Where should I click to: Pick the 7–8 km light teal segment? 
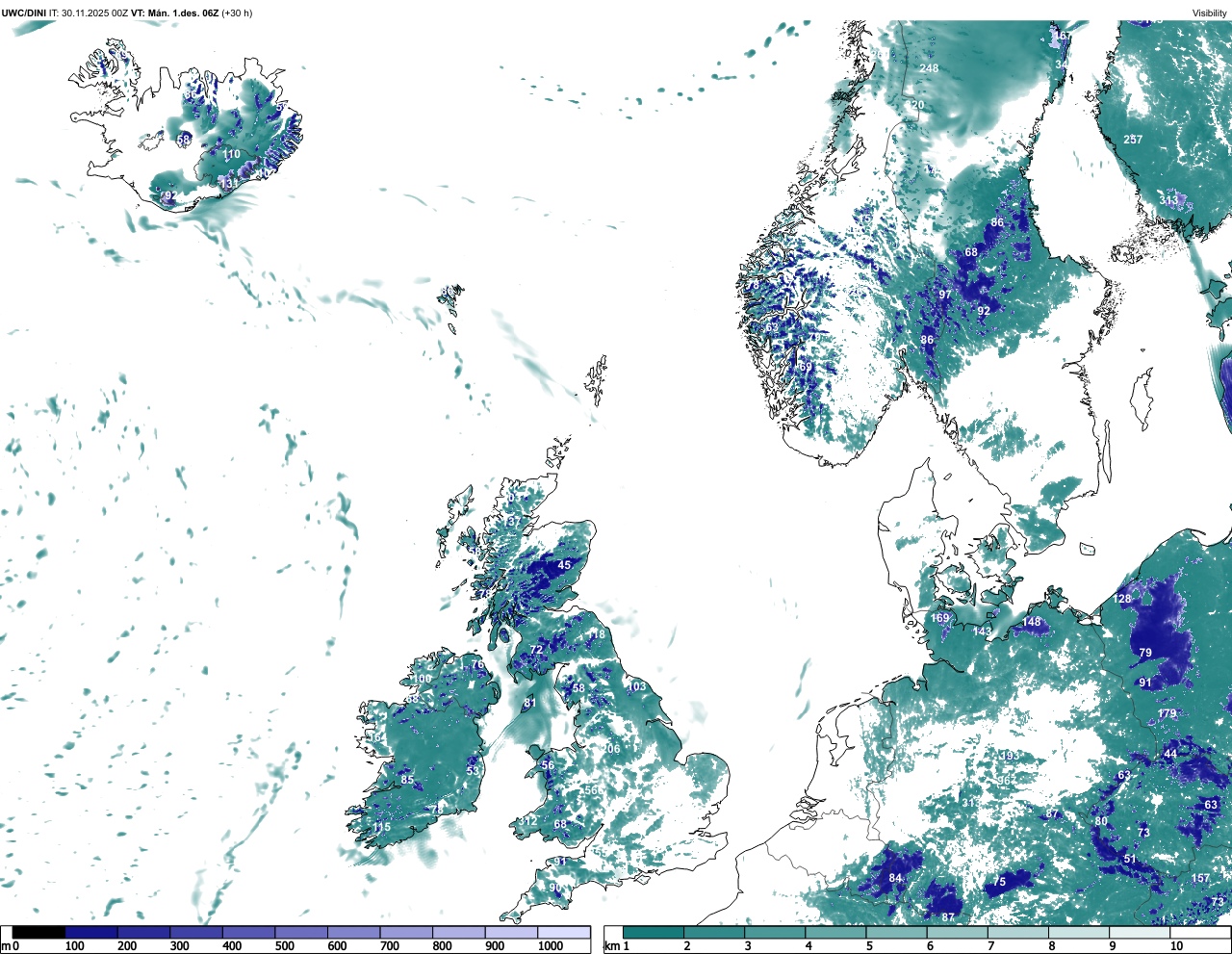click(1018, 933)
